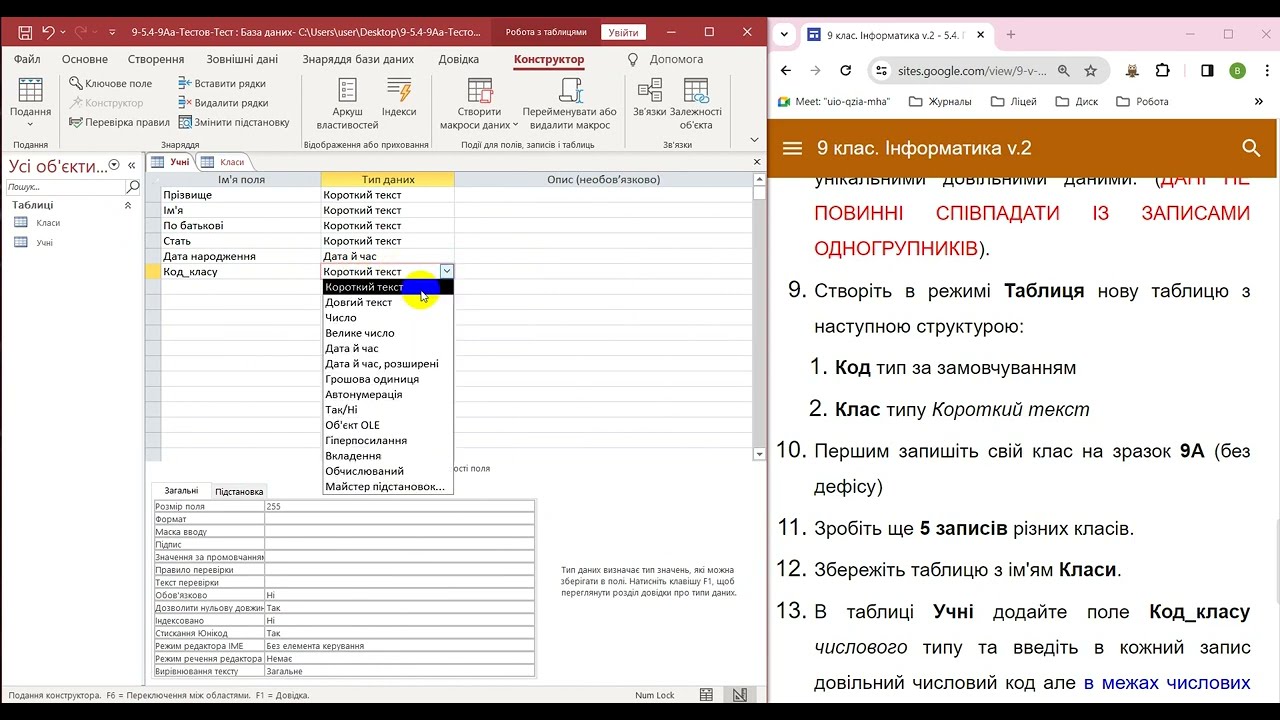Choose Довгий текст from data type list
The height and width of the screenshot is (720, 1280).
pos(388,302)
